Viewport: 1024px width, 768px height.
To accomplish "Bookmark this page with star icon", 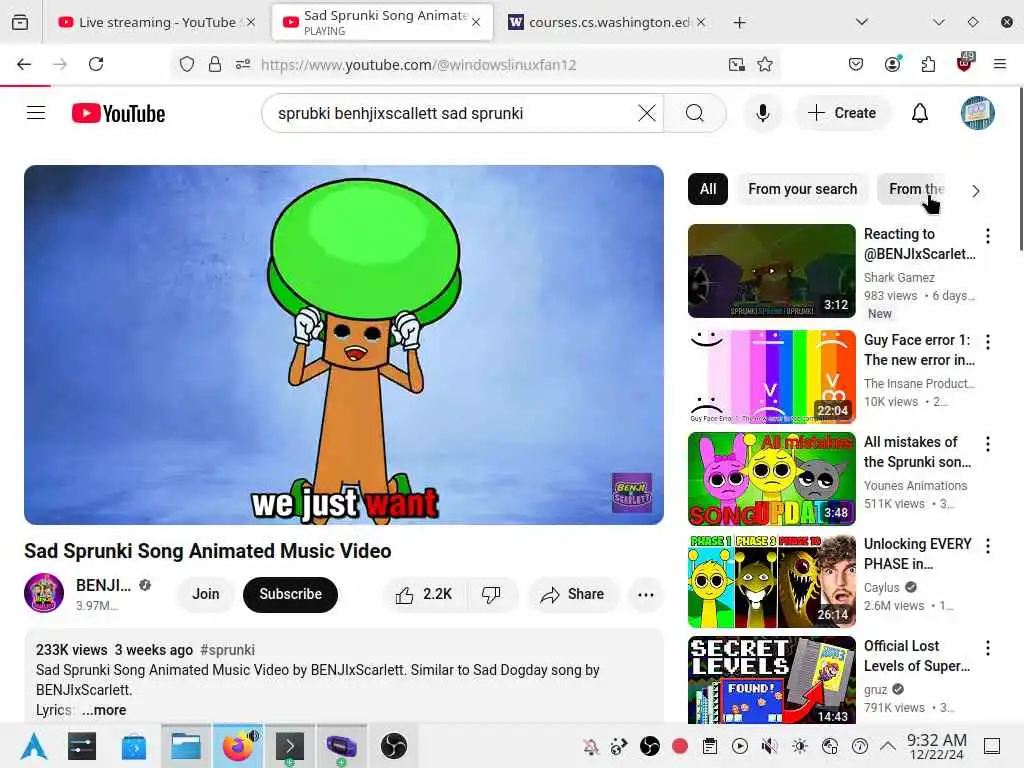I will (765, 64).
